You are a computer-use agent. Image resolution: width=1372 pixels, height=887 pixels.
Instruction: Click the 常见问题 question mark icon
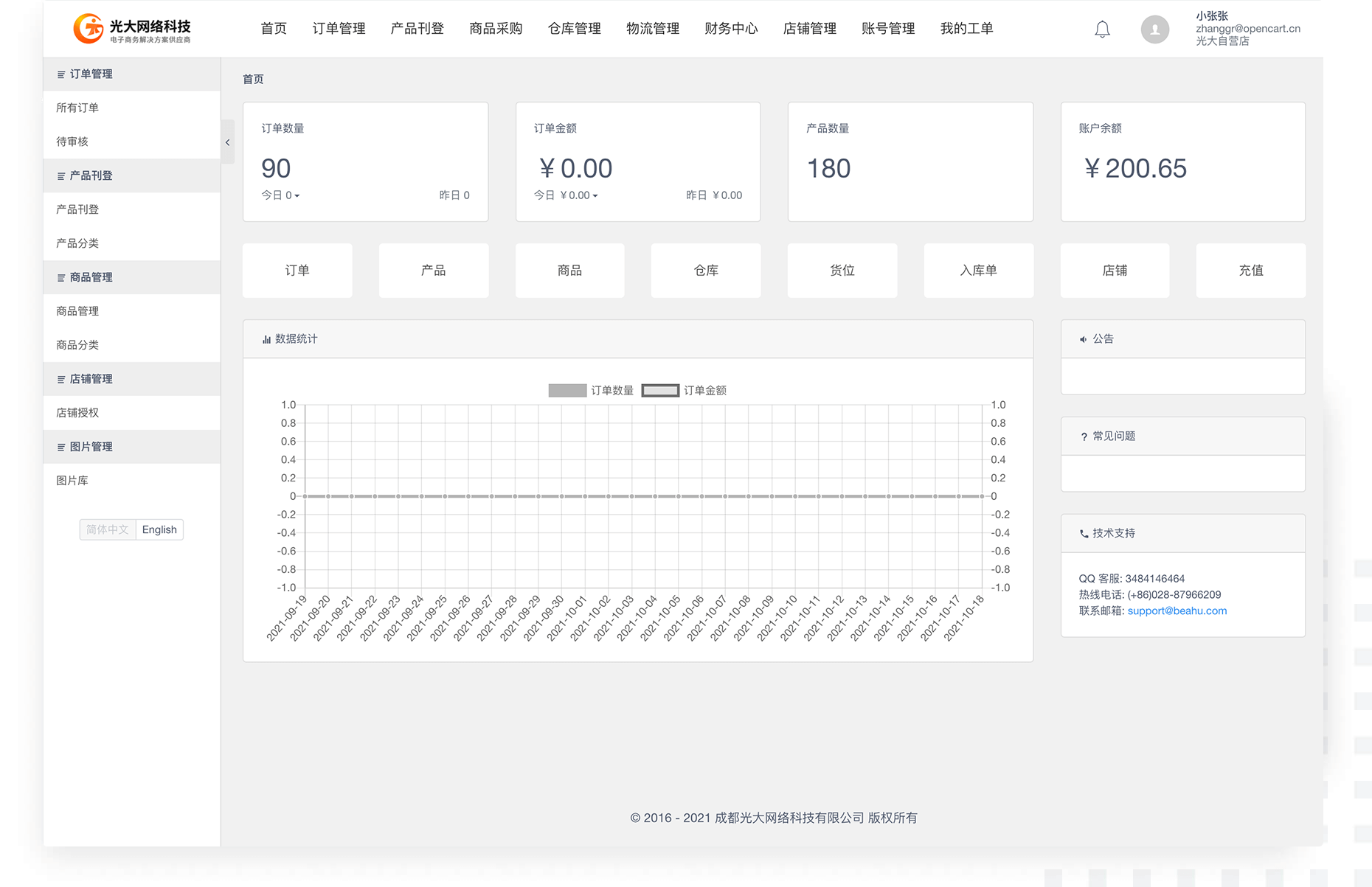pos(1084,436)
